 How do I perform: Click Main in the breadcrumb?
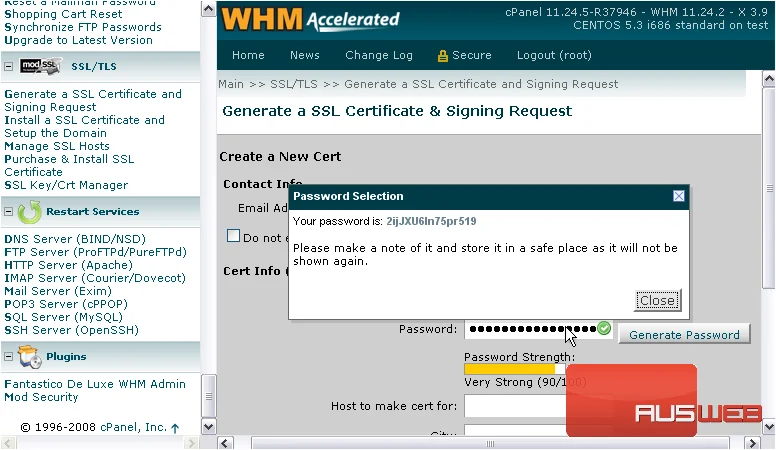(231, 84)
